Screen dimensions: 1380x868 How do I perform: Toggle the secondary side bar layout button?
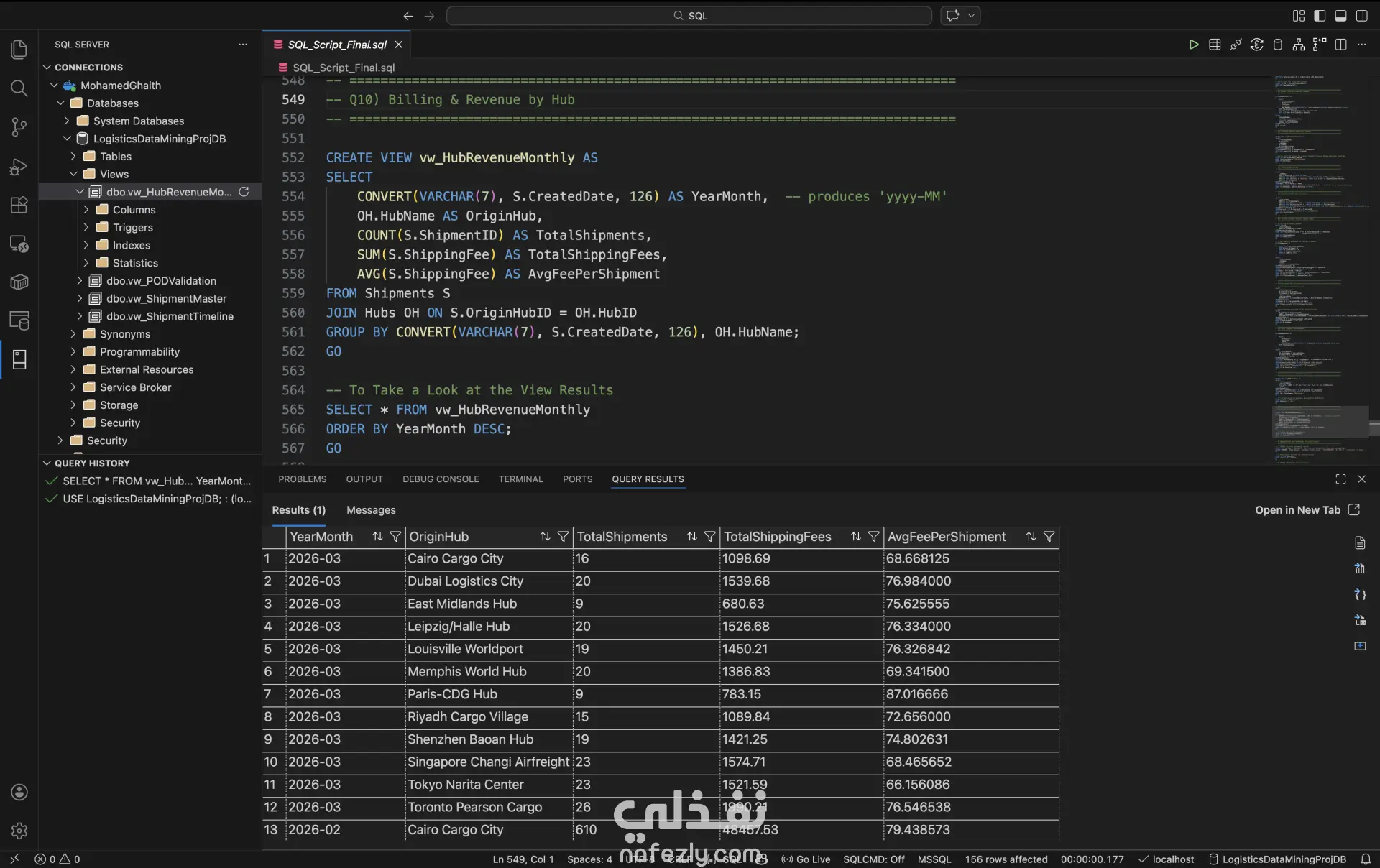tap(1361, 16)
